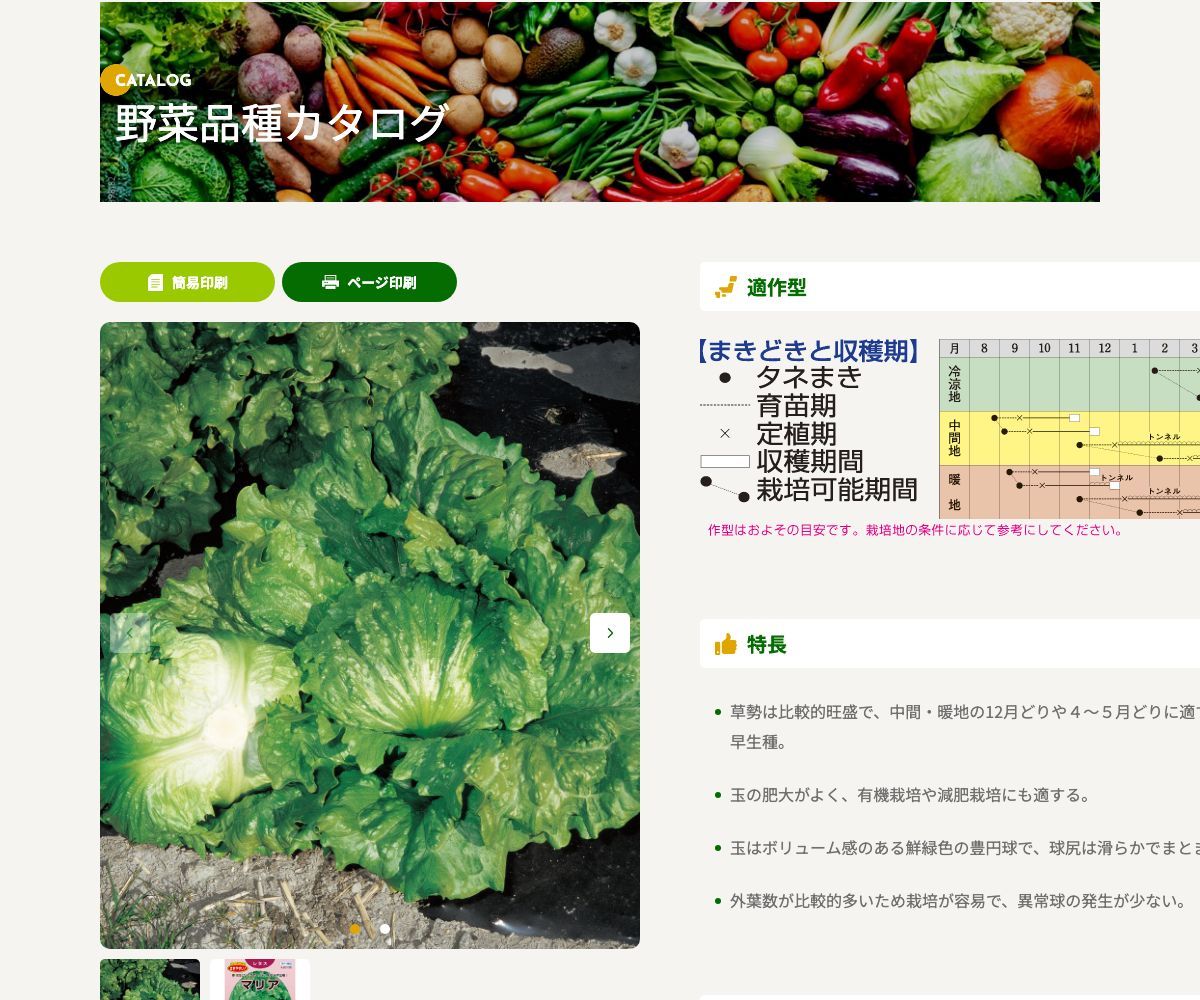Go back to the previous photo slide

130,633
